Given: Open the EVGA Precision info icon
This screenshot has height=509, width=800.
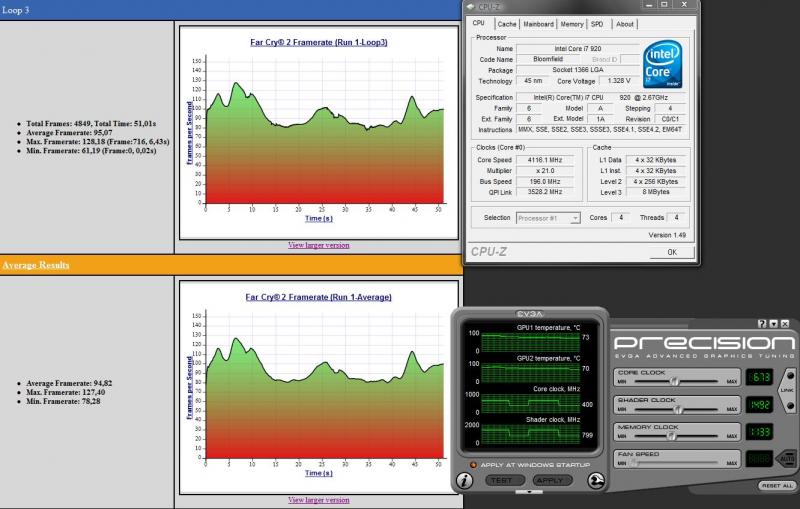Looking at the screenshot, I should [x=464, y=480].
